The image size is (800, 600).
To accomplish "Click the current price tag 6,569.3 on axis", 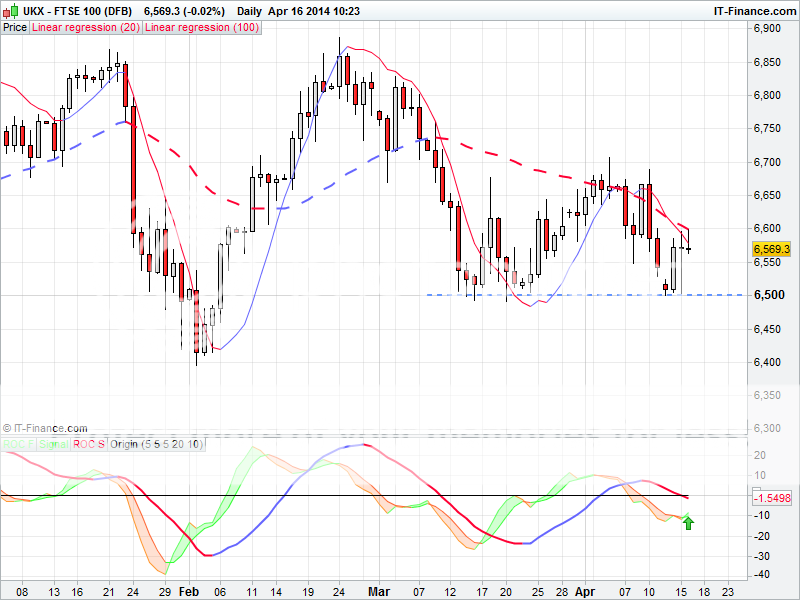I will tap(773, 249).
